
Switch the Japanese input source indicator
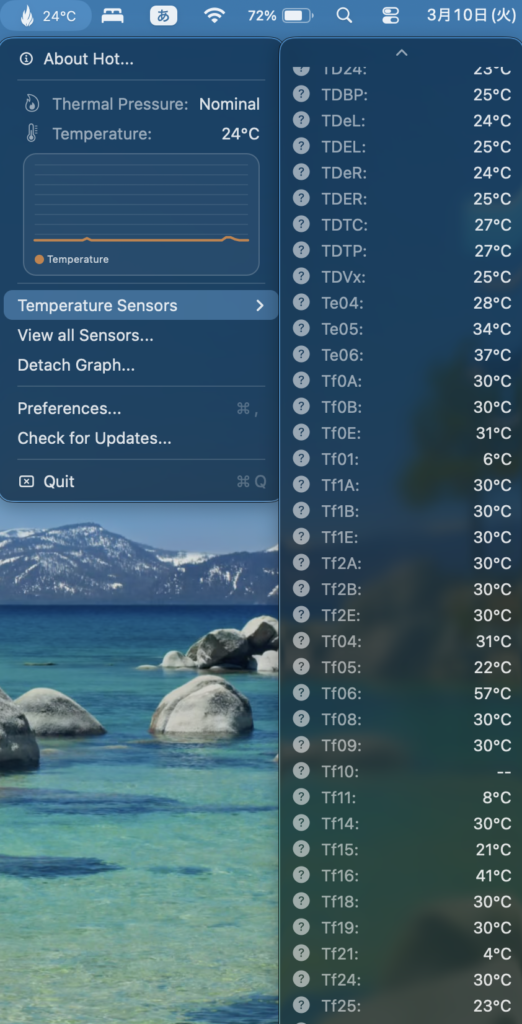[163, 16]
